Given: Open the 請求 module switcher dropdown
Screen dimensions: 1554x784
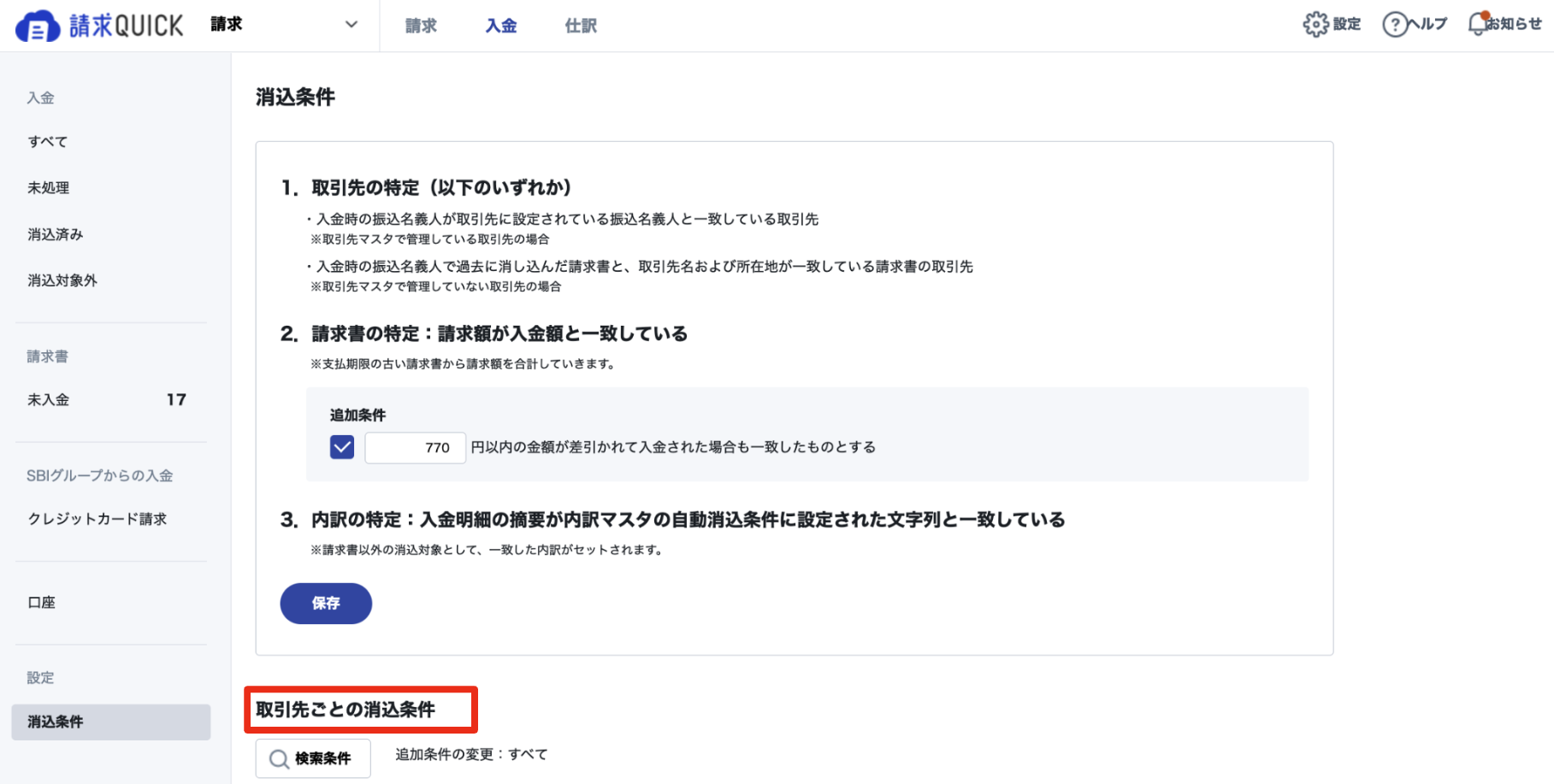Looking at the screenshot, I should [350, 25].
